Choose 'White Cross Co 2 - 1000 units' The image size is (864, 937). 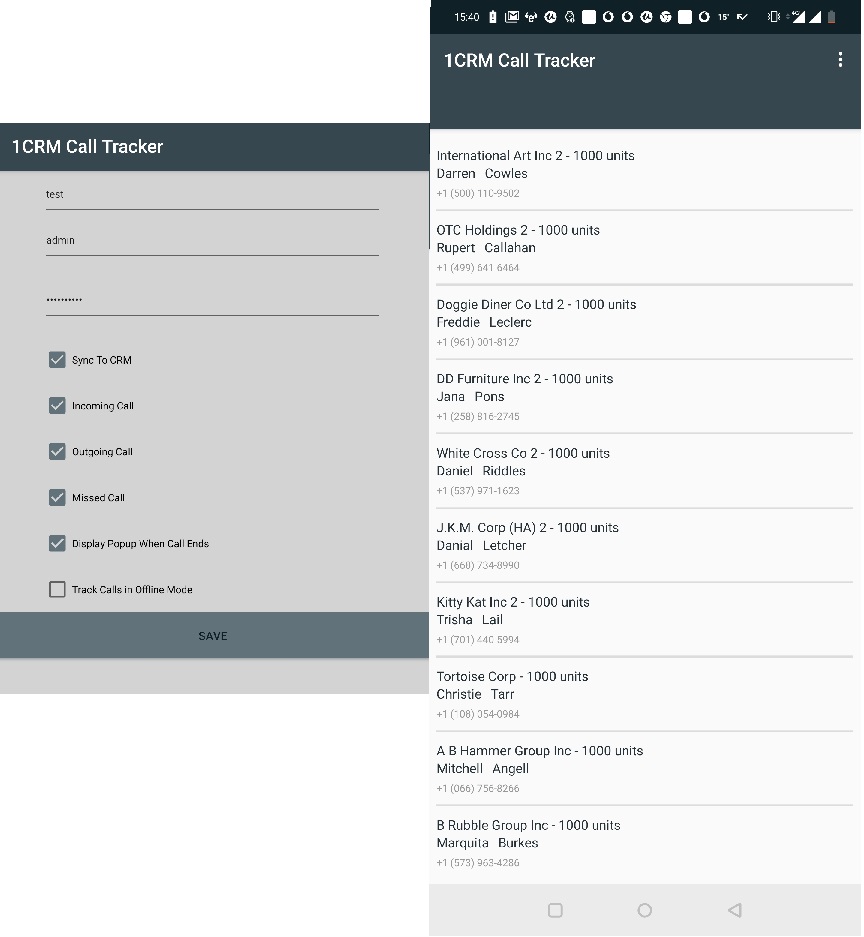523,453
